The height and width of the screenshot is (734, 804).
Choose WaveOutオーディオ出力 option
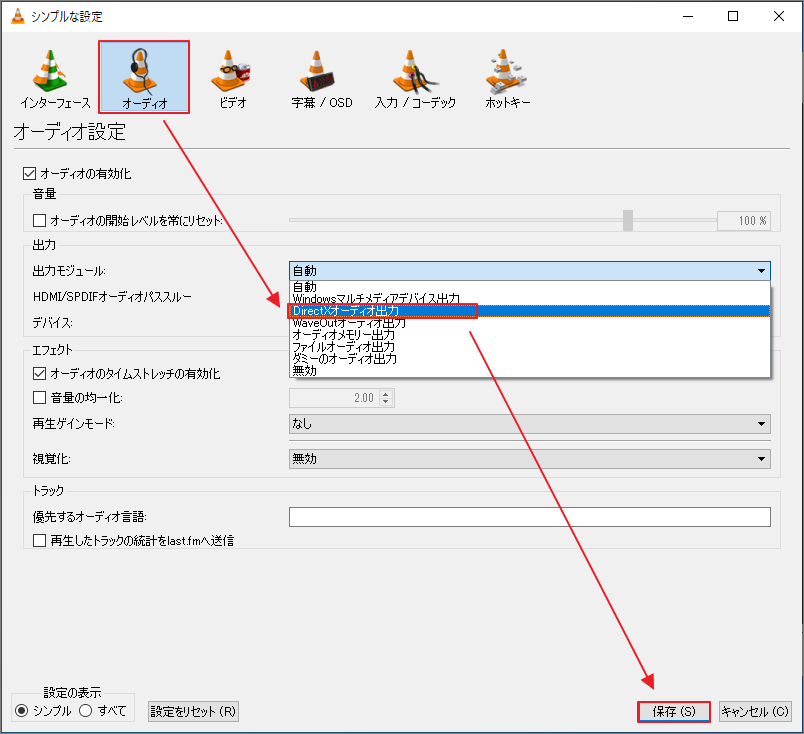pyautogui.click(x=530, y=323)
